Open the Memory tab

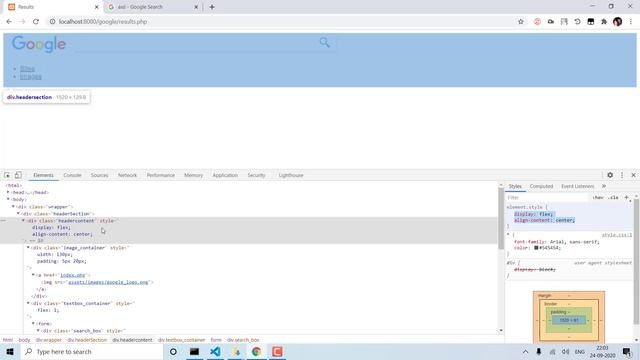[x=193, y=175]
